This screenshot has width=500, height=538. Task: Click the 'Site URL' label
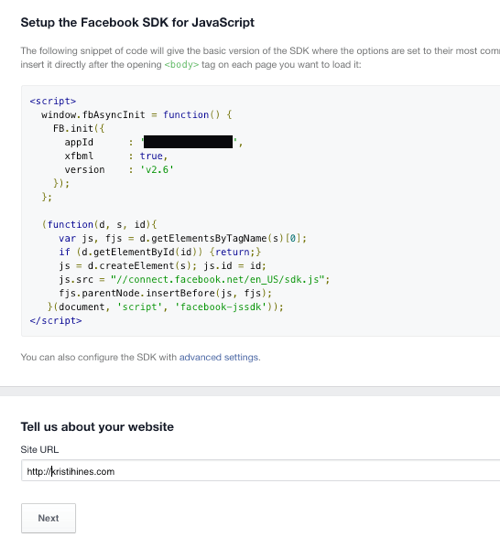point(39,449)
